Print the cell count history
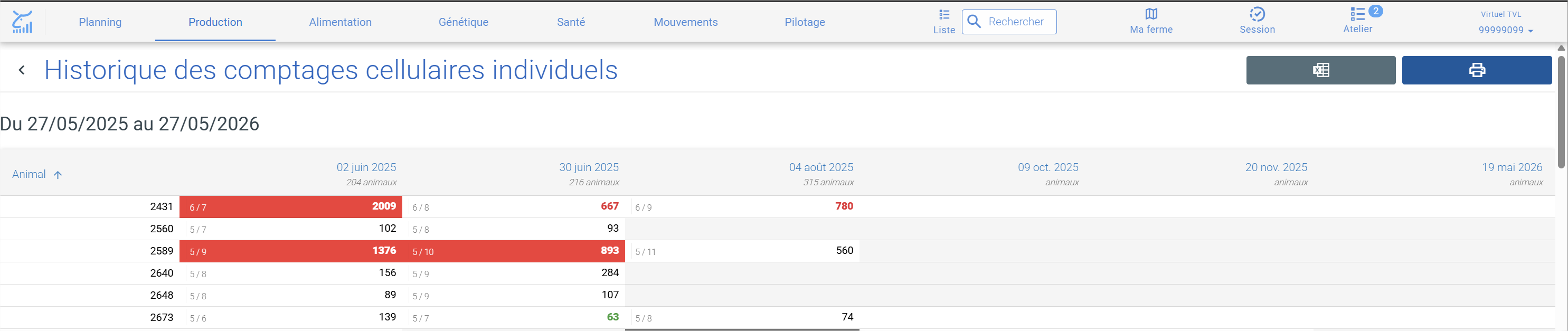1568x331 pixels. [1477, 70]
